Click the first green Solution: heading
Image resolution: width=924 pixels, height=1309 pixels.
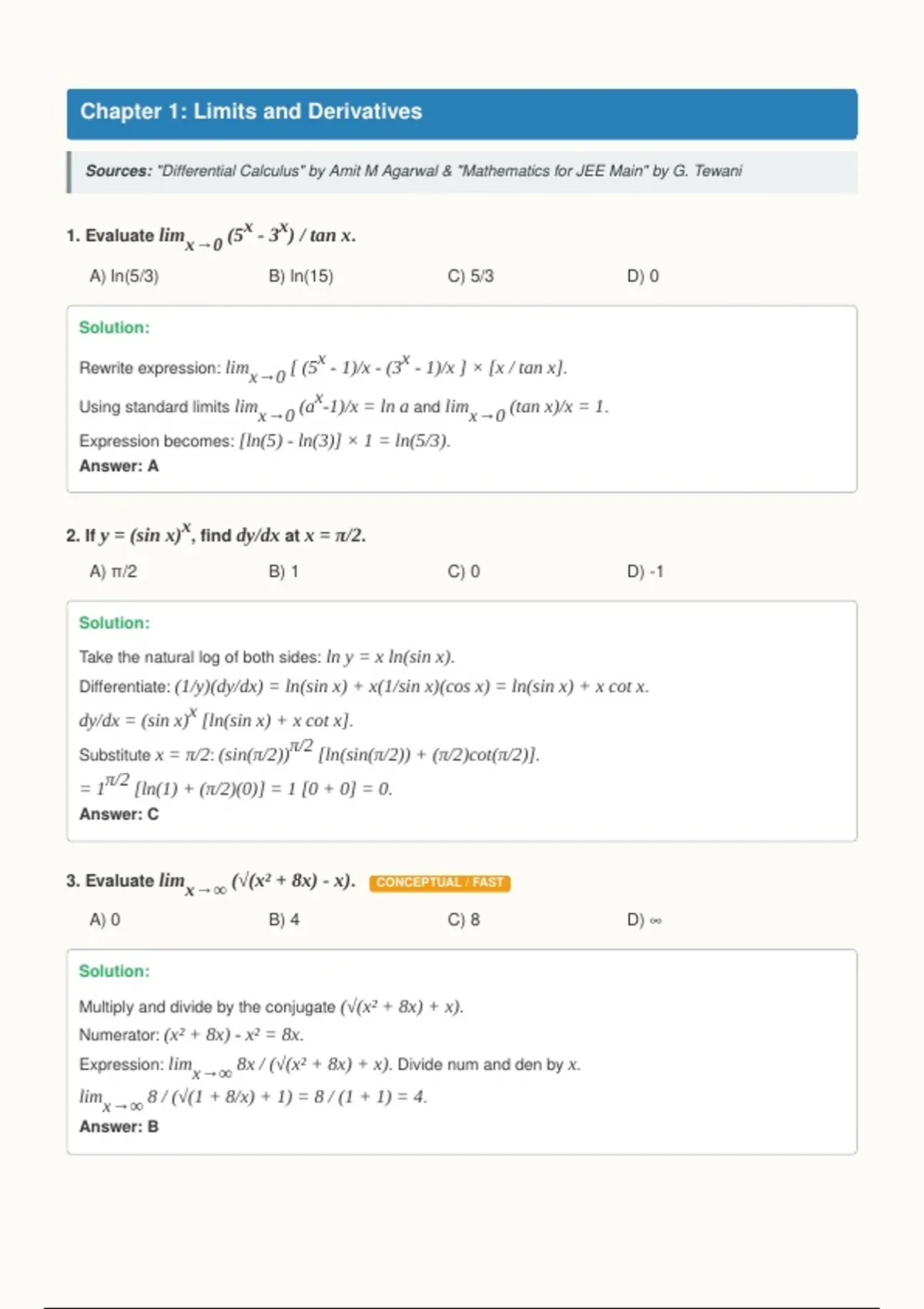(115, 328)
